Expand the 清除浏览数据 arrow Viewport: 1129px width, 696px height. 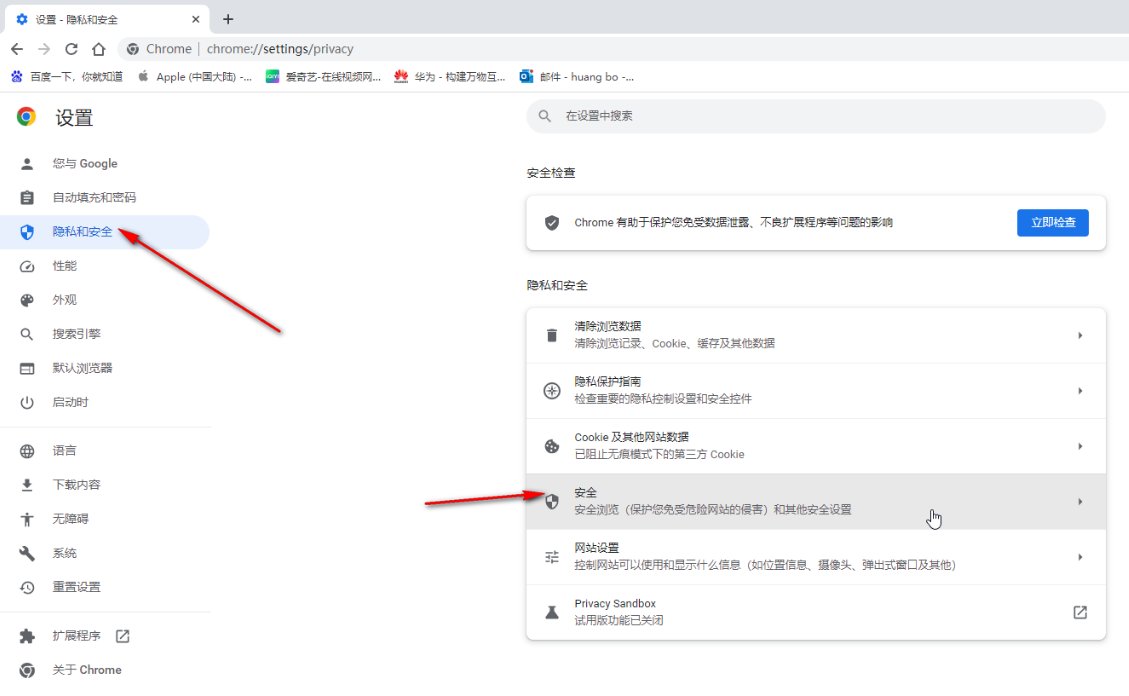[x=1080, y=335]
